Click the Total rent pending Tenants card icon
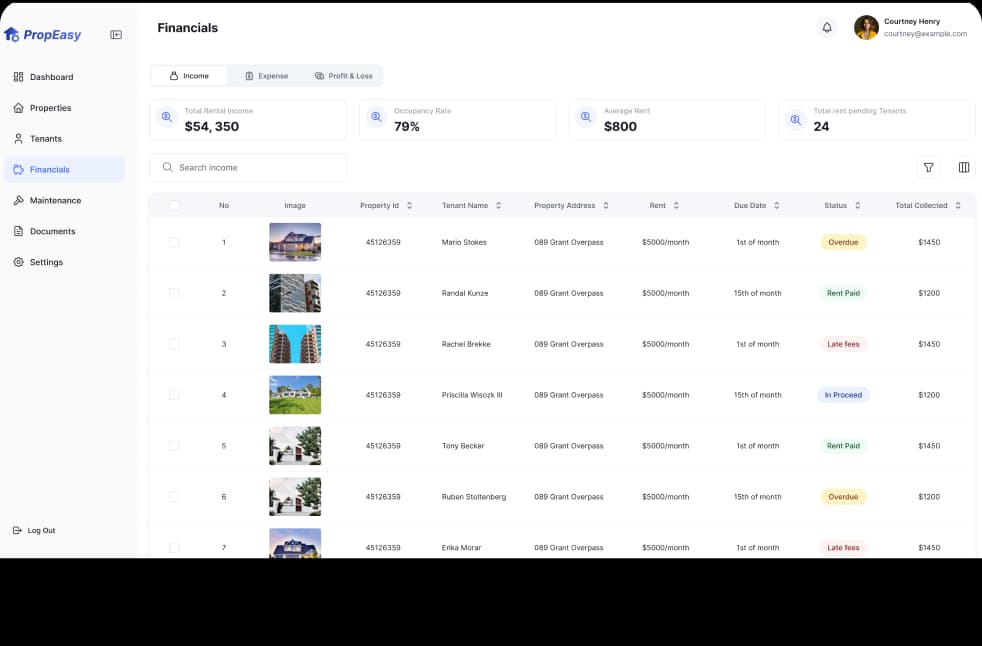The image size is (982, 646). (795, 120)
